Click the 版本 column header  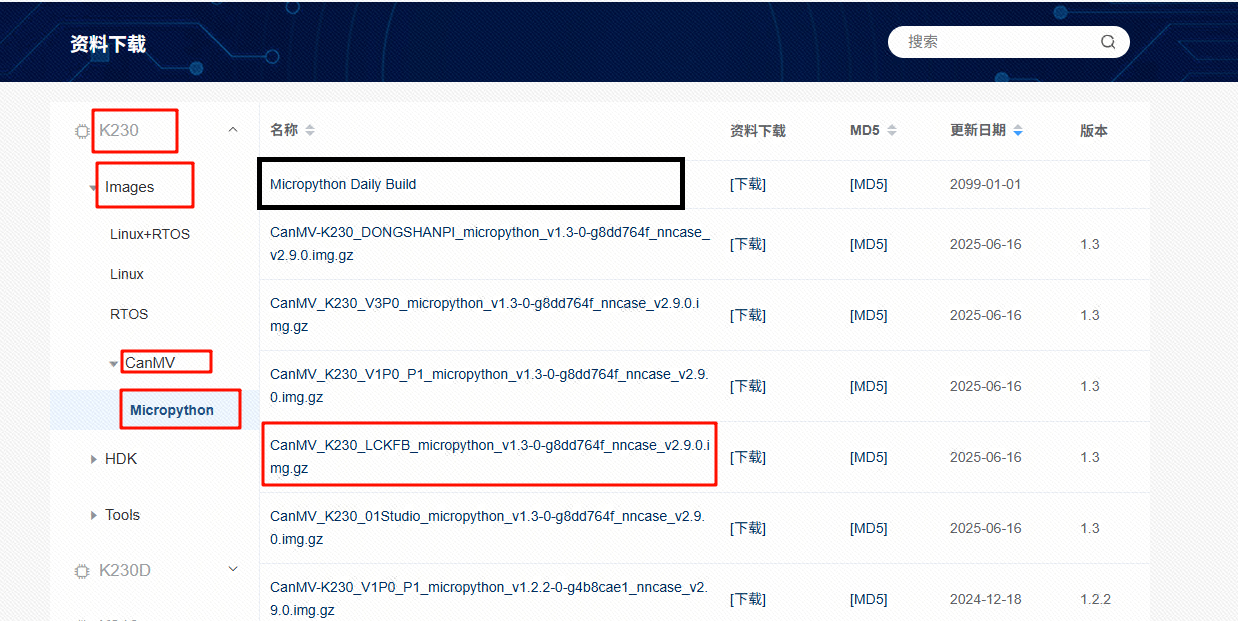1094,131
